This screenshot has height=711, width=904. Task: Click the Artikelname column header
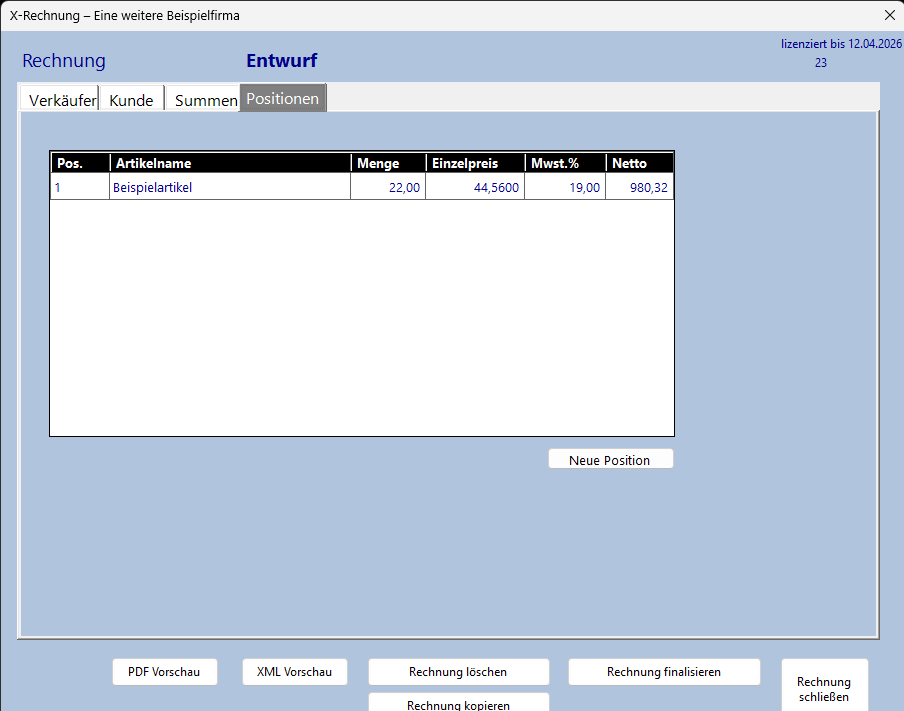tap(230, 163)
